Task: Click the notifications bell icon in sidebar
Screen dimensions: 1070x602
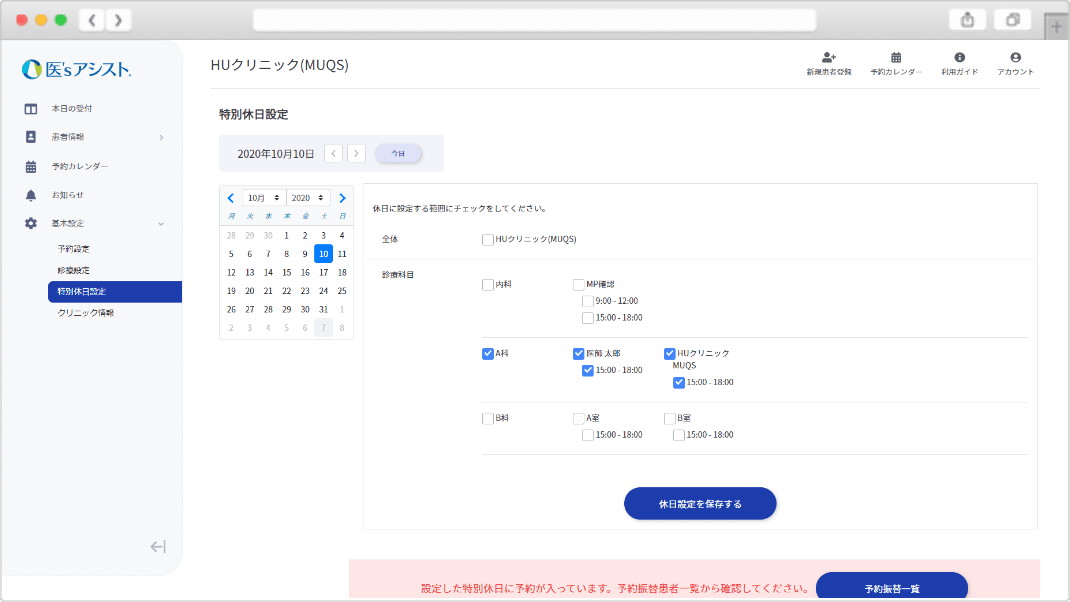Action: click(x=31, y=195)
